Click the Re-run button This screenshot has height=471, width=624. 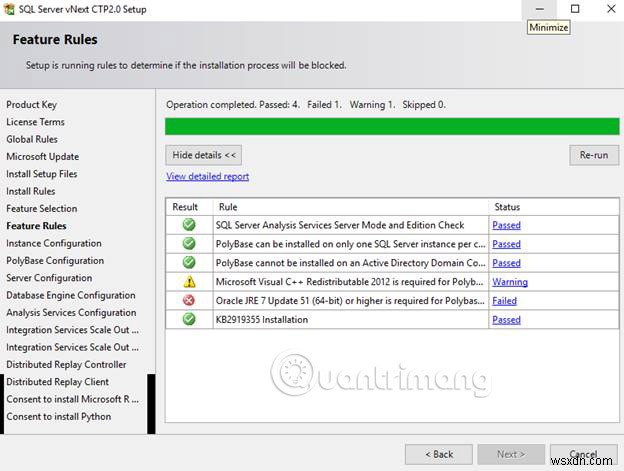594,155
